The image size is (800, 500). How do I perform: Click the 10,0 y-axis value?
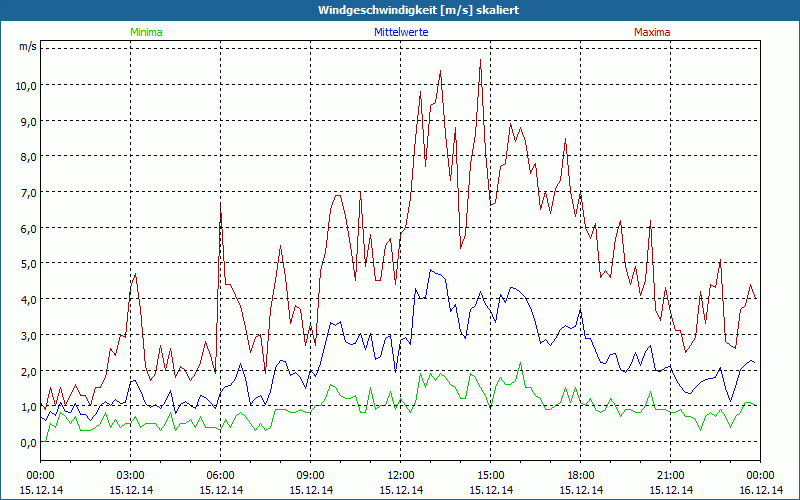27,86
